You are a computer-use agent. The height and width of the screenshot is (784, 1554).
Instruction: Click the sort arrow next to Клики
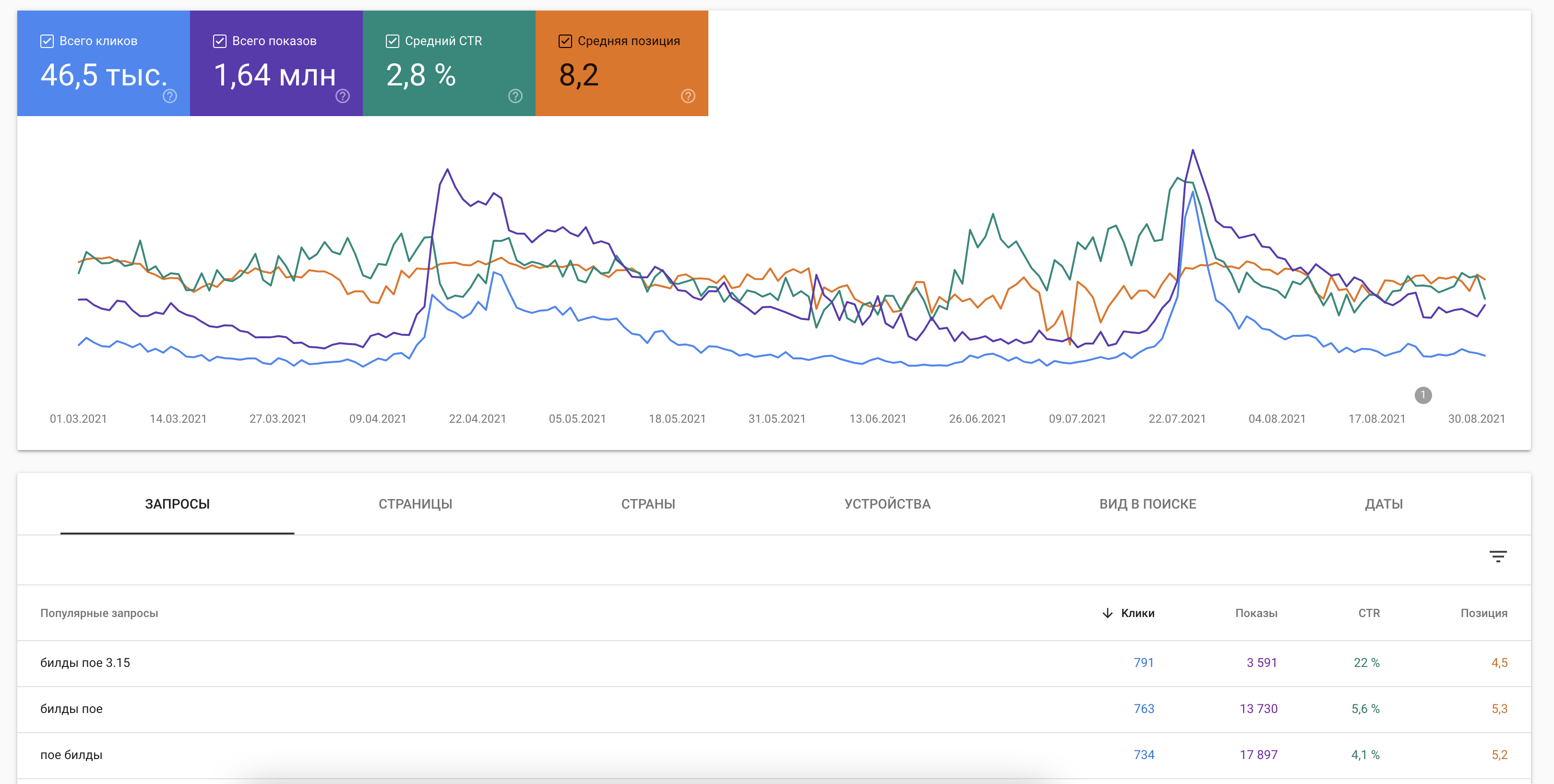(1107, 613)
